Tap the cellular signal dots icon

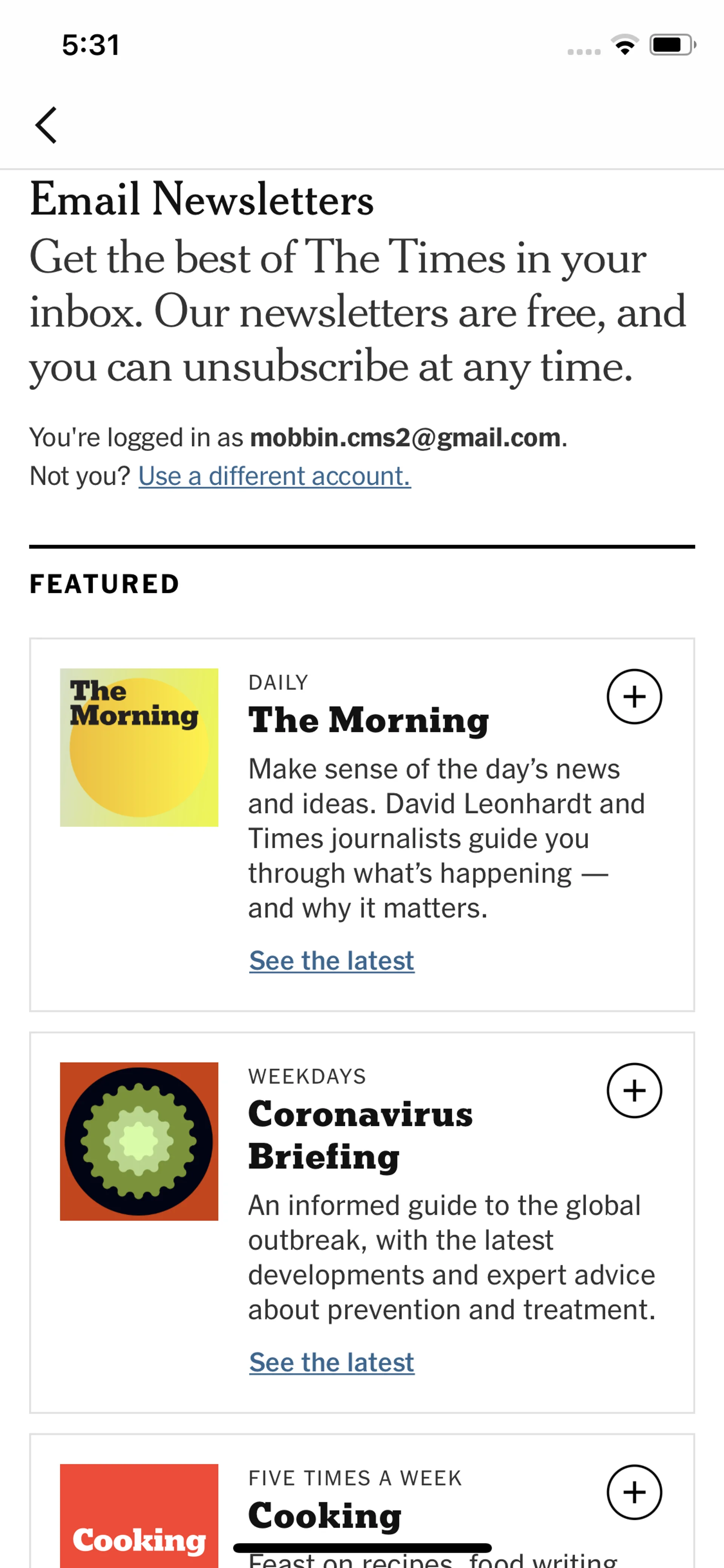click(583, 52)
